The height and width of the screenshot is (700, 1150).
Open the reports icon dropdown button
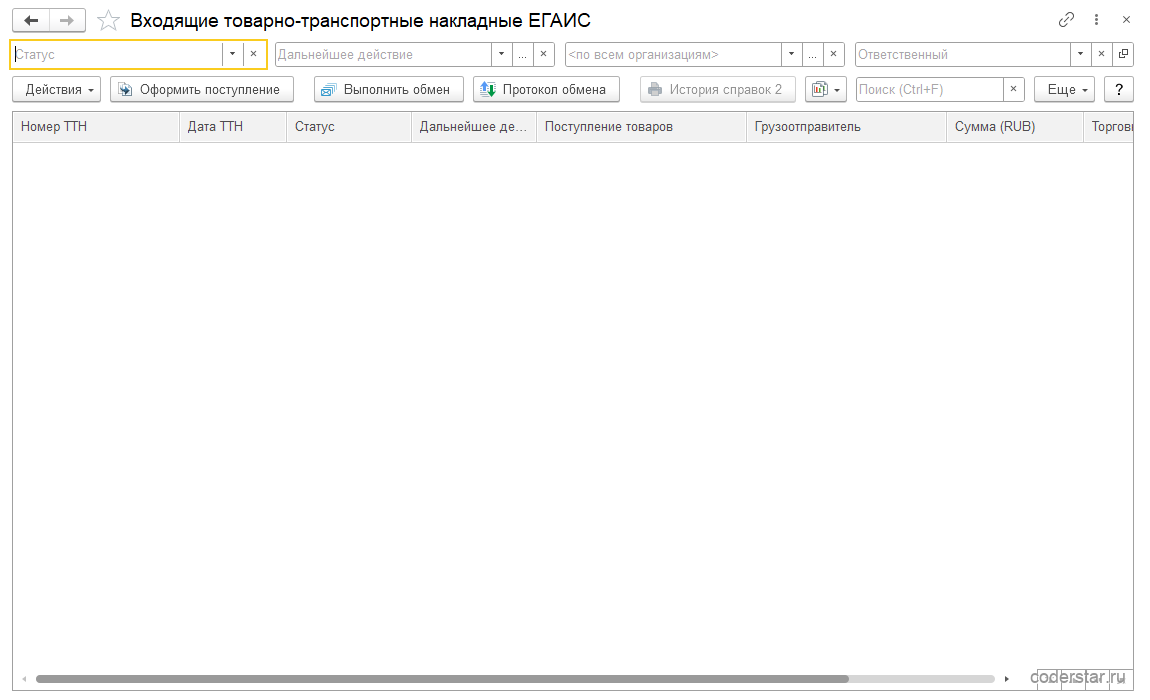pyautogui.click(x=826, y=90)
